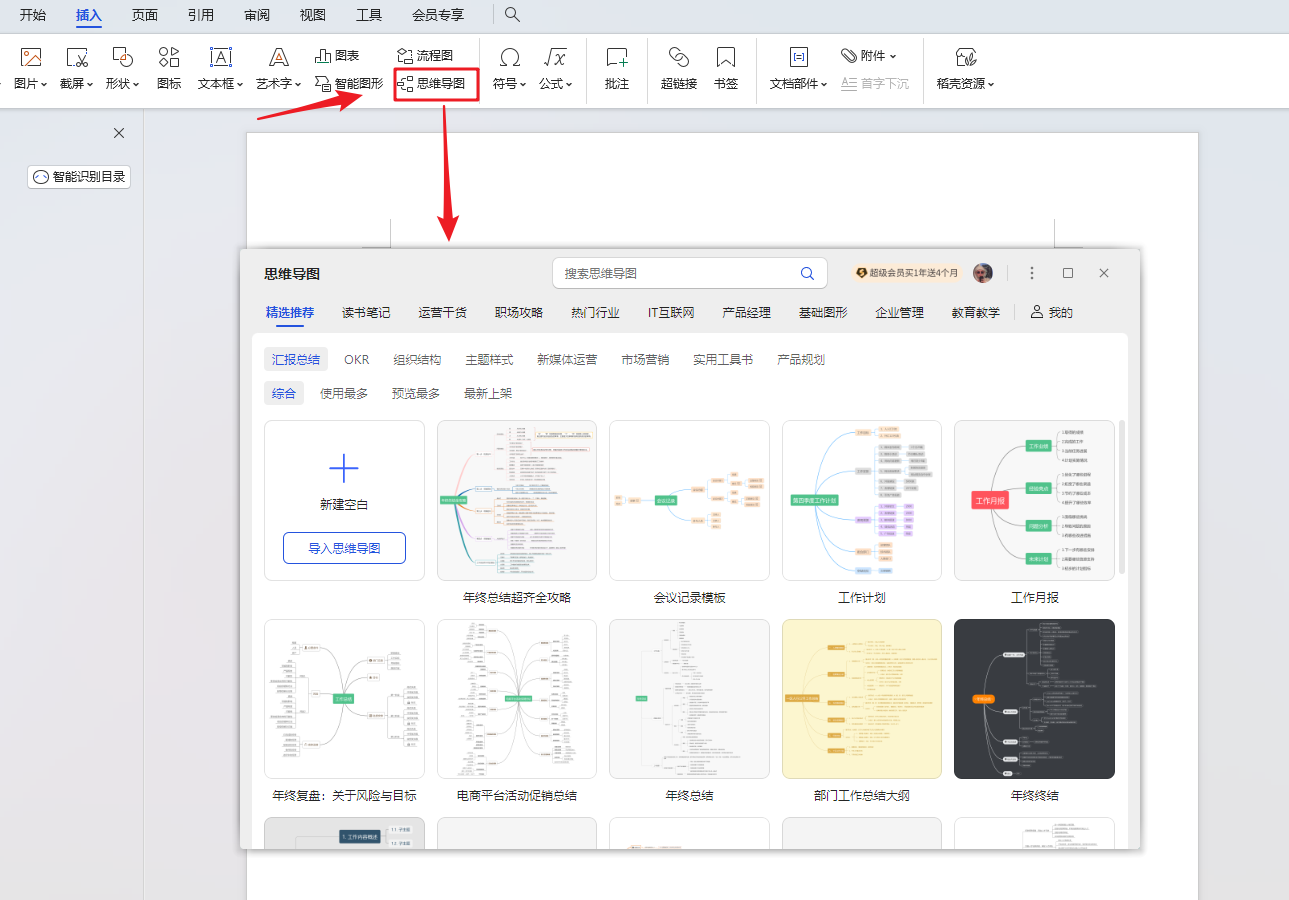The height and width of the screenshot is (900, 1289).
Task: Open the 部门工作总结大纲 template thumbnail
Action: [x=862, y=699]
